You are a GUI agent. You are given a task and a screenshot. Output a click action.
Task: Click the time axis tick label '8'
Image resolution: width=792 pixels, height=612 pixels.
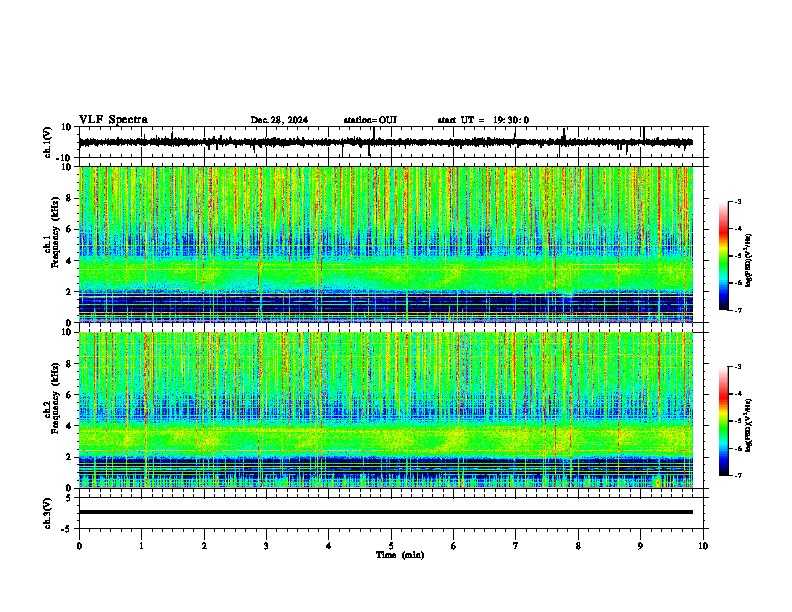(x=578, y=546)
